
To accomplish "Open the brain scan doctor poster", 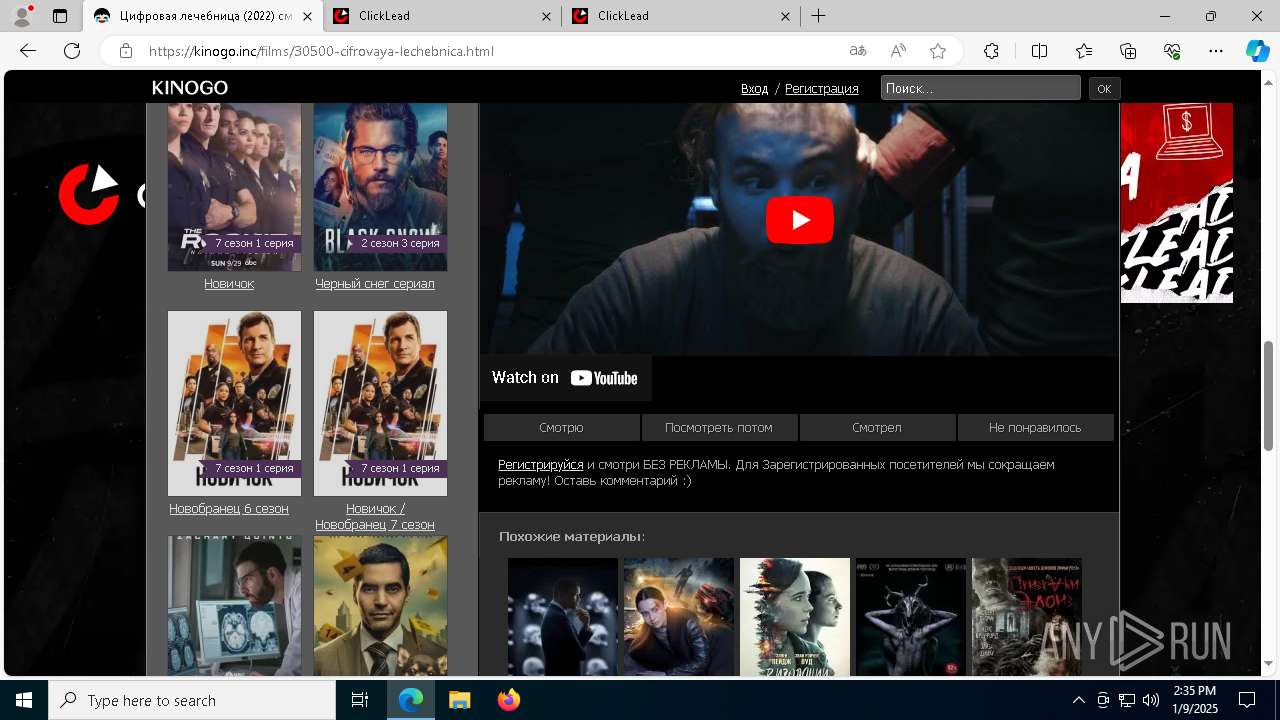I will (234, 606).
